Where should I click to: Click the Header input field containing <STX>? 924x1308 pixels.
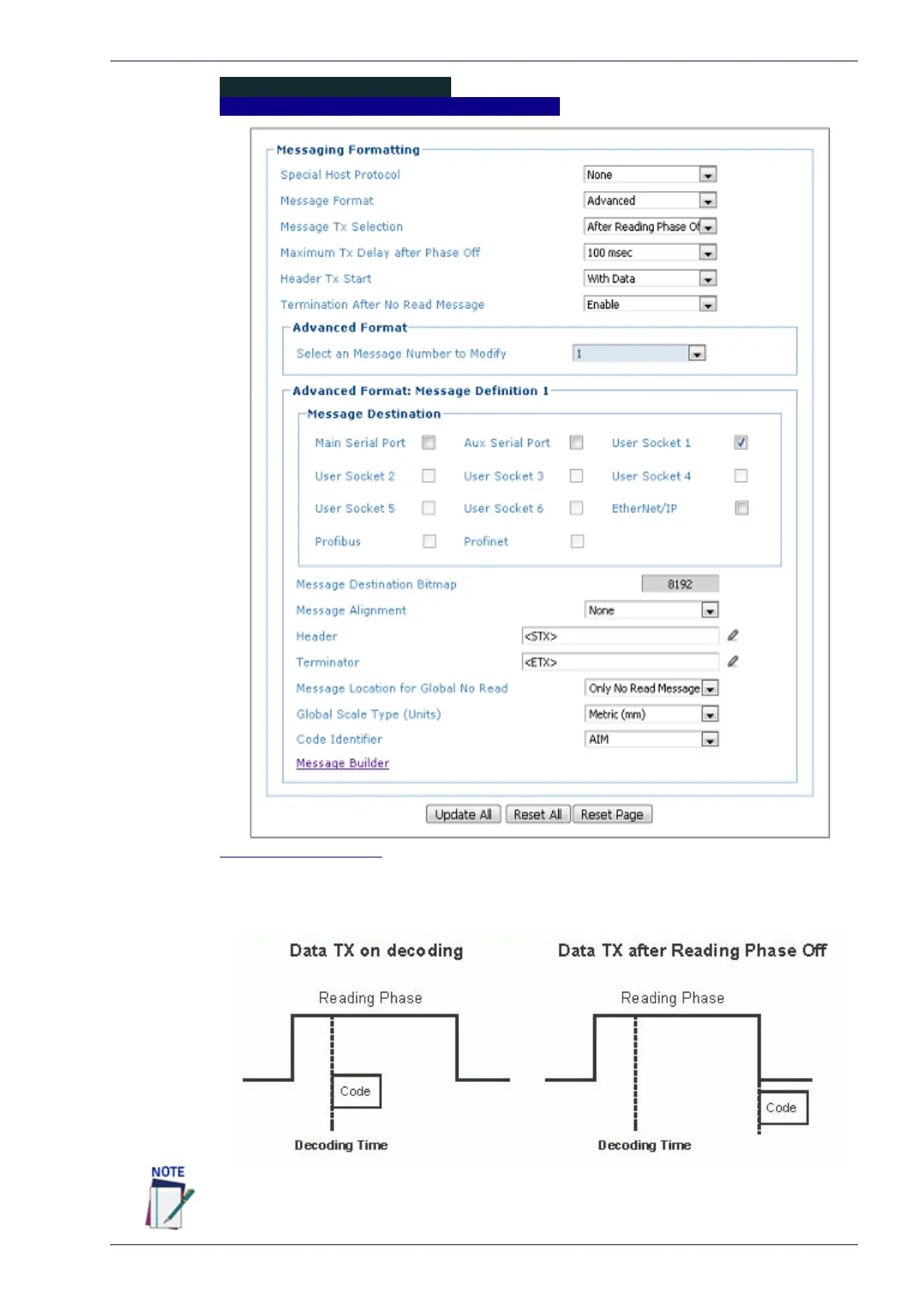pos(620,636)
